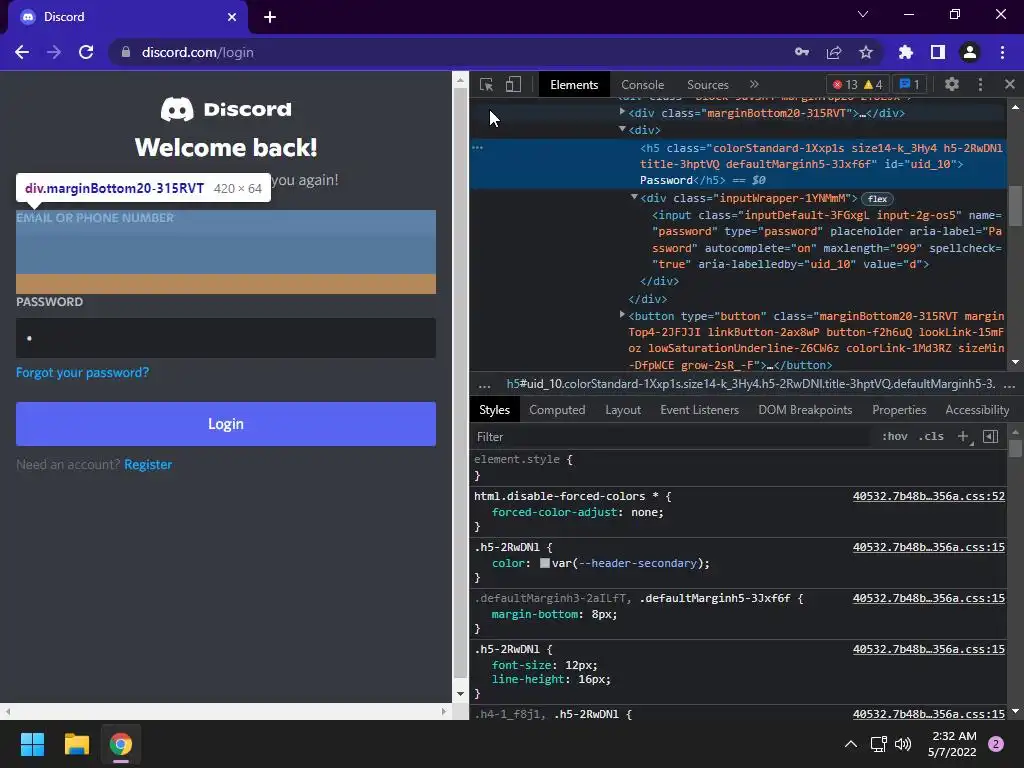Click the Discord password field

[226, 338]
